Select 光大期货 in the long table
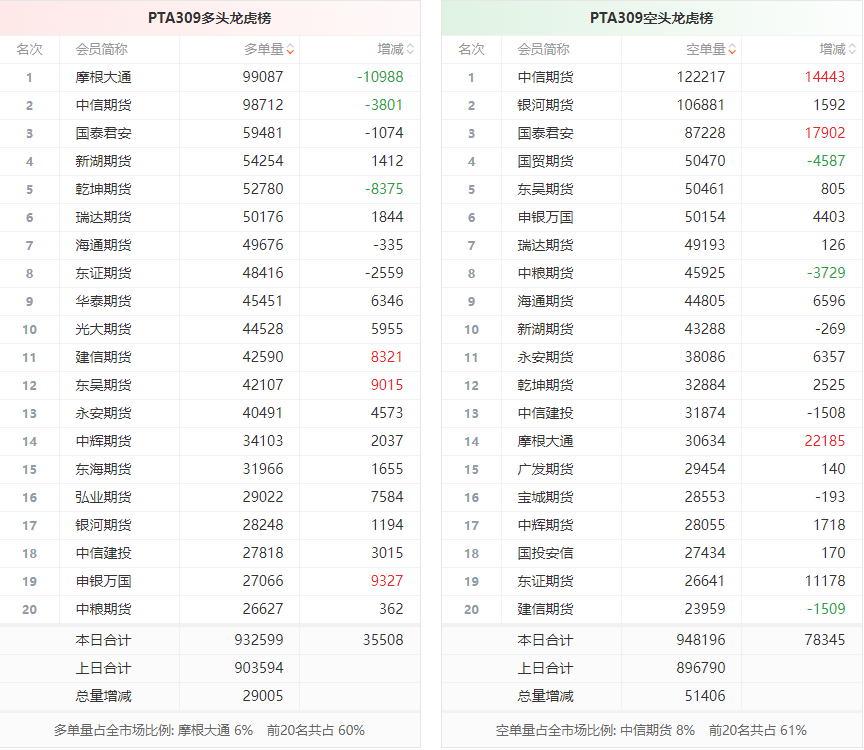The height and width of the screenshot is (750, 864). pos(104,329)
